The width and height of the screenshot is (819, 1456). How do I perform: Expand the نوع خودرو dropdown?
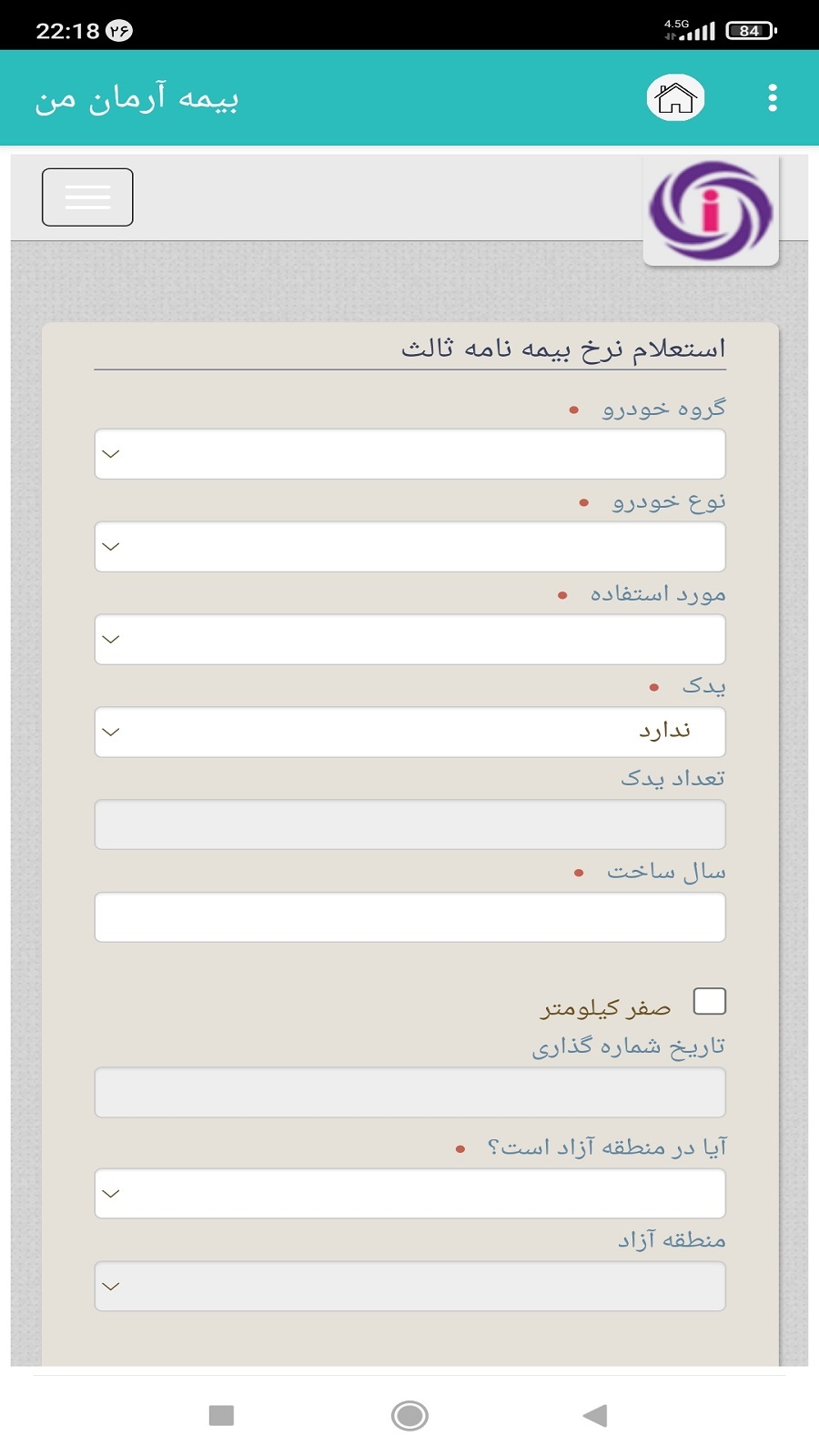click(x=409, y=546)
